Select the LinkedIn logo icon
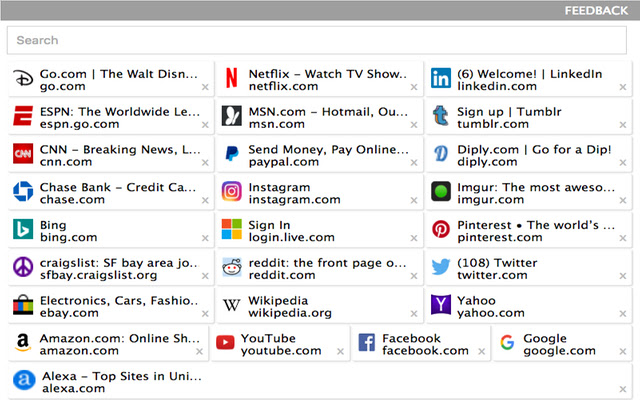 441,78
